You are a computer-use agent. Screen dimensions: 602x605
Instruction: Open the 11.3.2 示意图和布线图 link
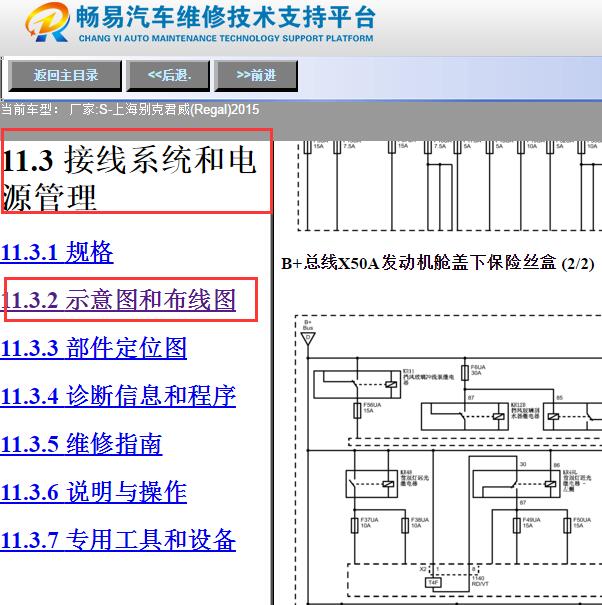118,300
